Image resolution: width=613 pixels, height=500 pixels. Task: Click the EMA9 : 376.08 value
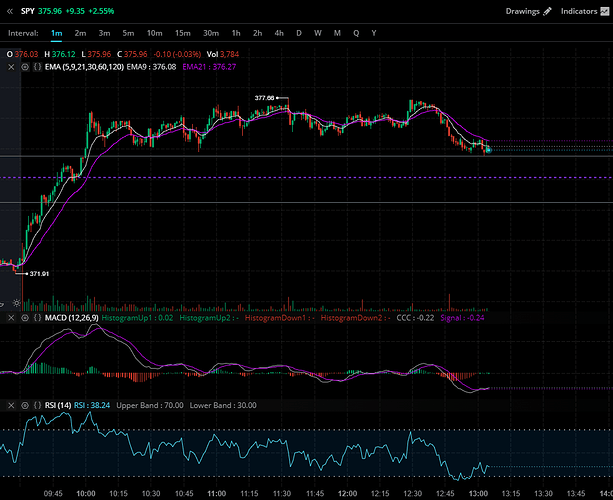151,67
